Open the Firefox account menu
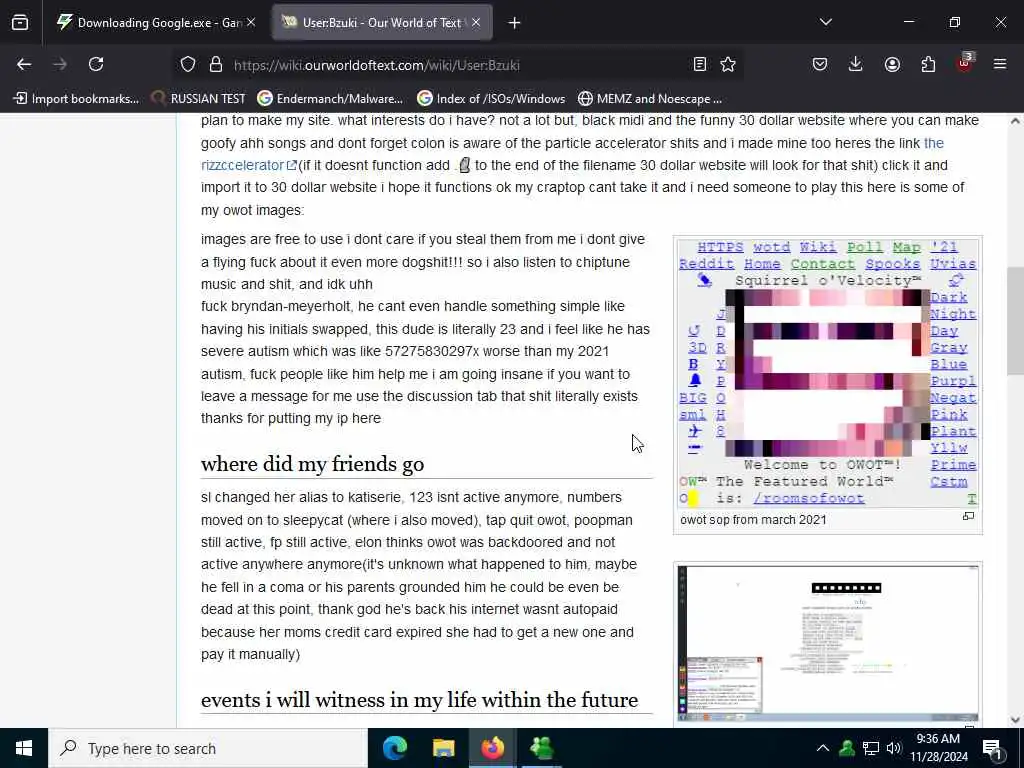This screenshot has width=1024, height=768. 892,64
